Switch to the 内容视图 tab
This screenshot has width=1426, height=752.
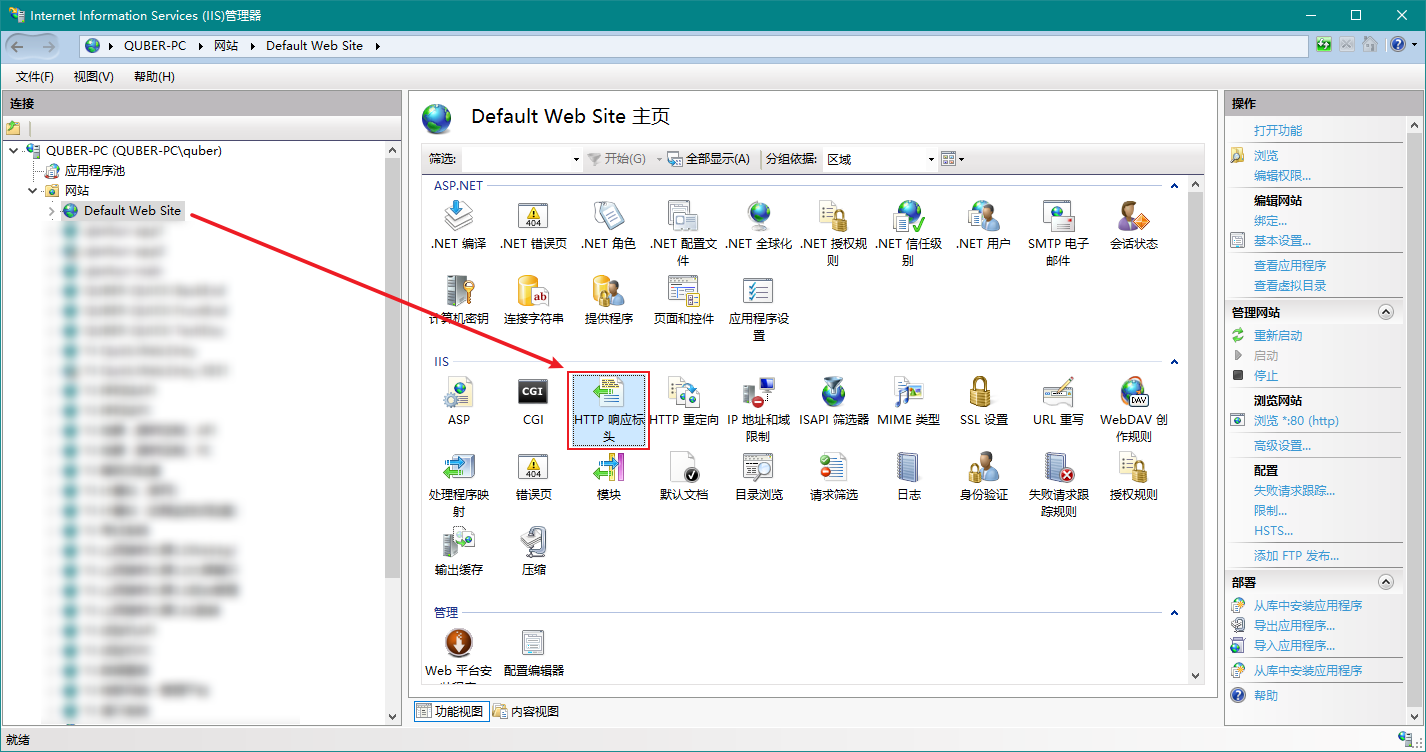[526, 712]
